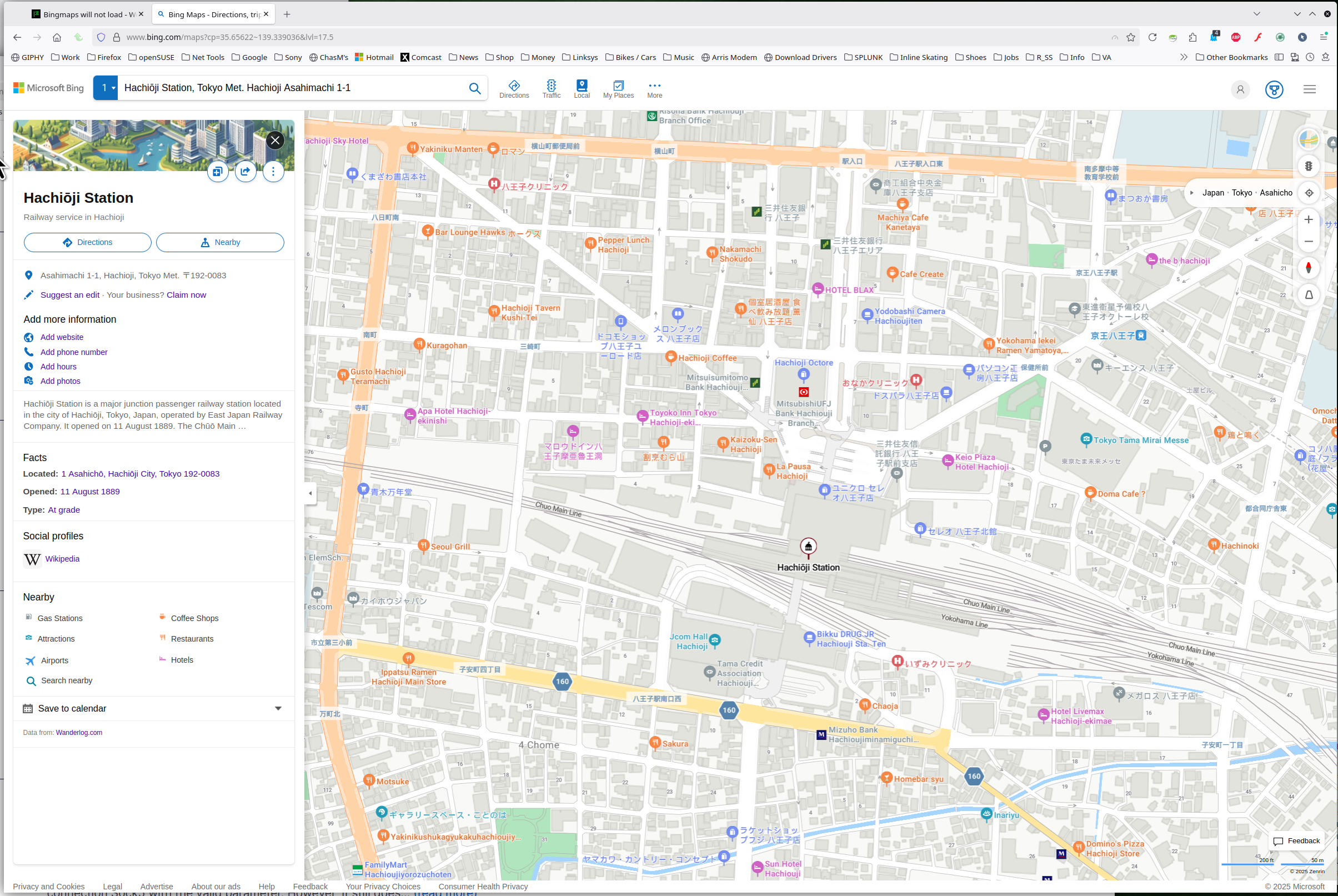Click the search field with the Hachiōji Station address
The image size is (1338, 896).
(x=292, y=88)
